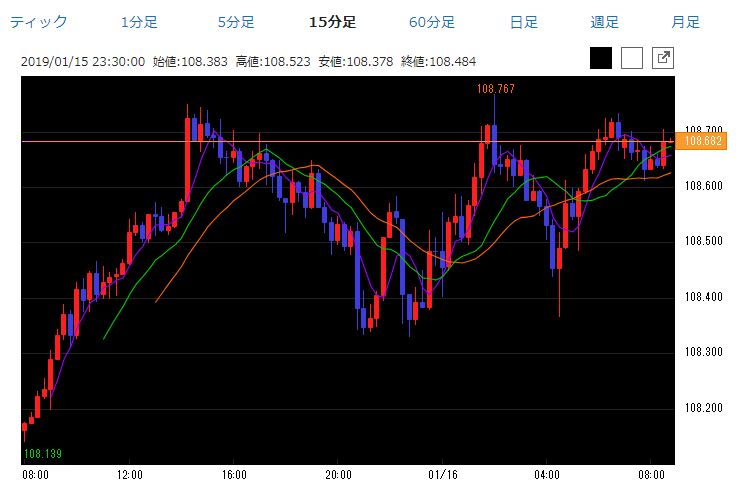This screenshot has height=487, width=736.
Task: Select the 5分足 timeframe tab
Action: pos(236,22)
